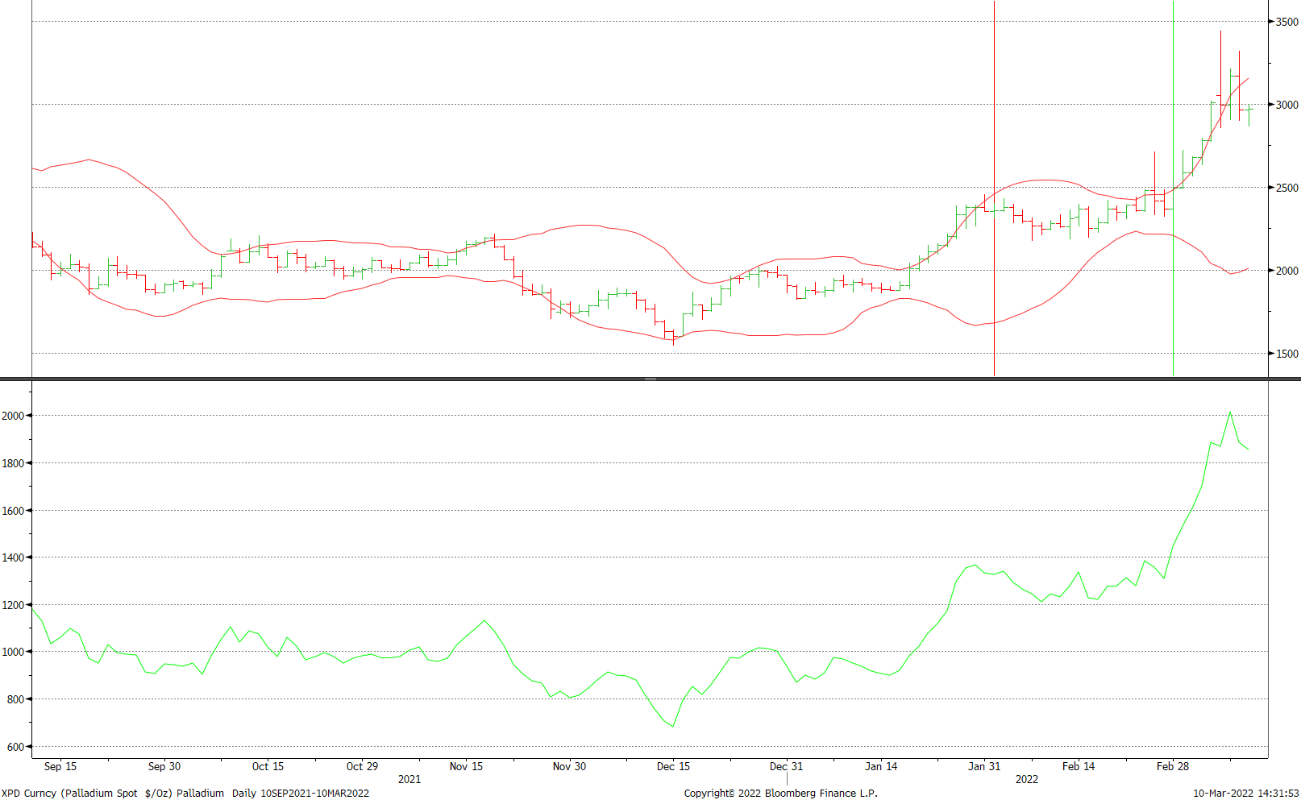Select the Nov 30 date label
The height and width of the screenshot is (800, 1301).
(569, 767)
